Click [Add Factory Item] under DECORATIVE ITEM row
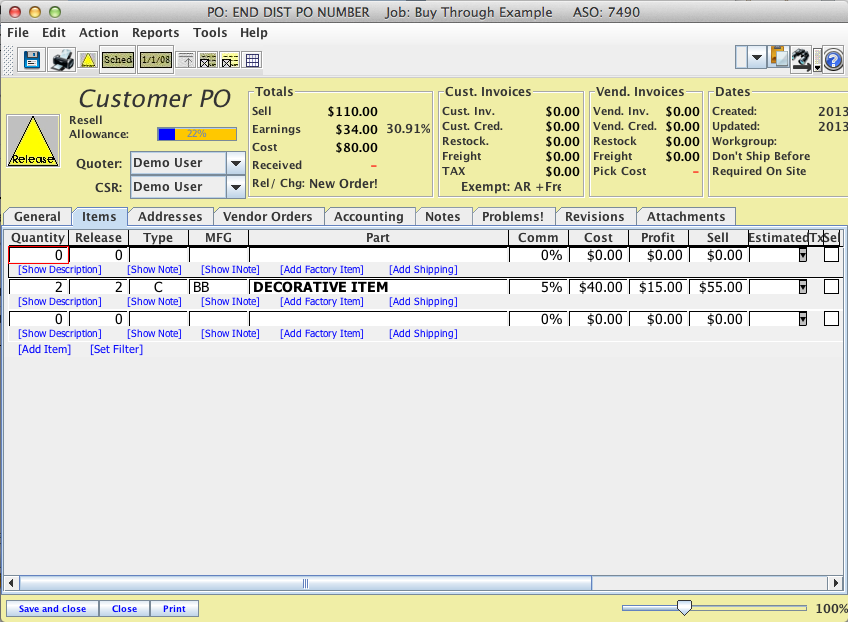Viewport: 848px width, 622px height. coord(322,301)
